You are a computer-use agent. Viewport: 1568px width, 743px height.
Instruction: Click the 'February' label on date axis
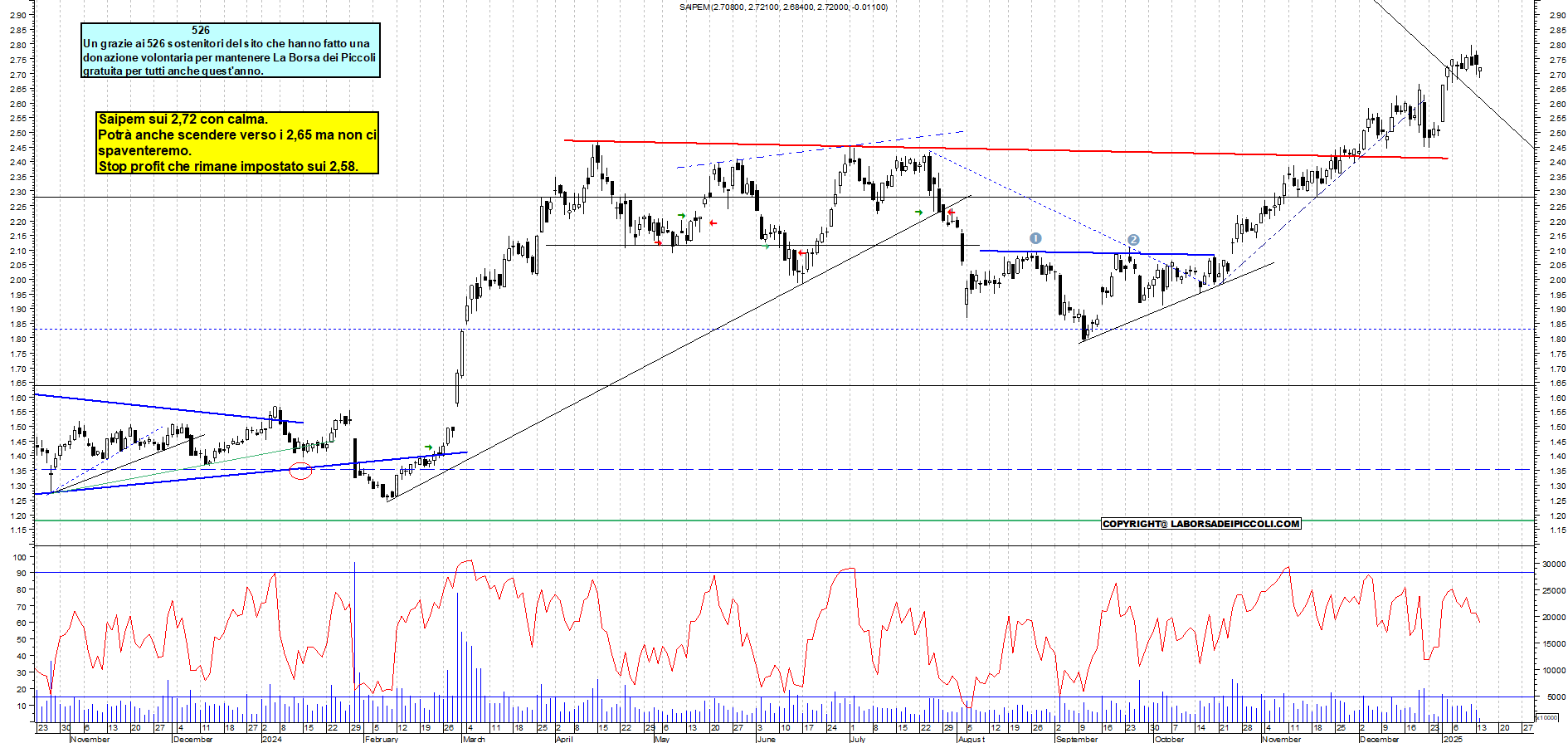pos(382,739)
